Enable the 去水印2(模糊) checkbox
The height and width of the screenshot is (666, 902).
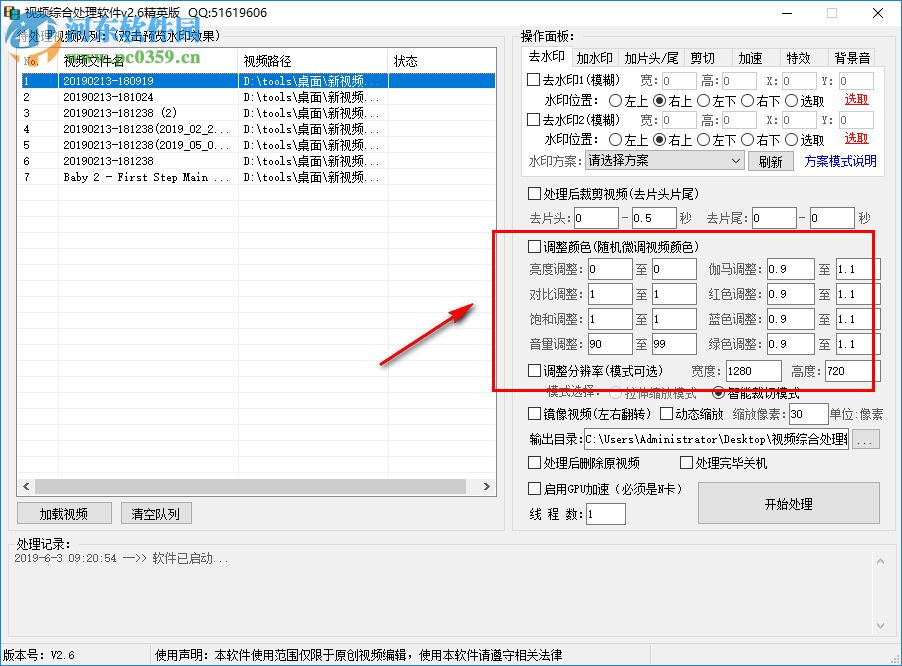point(535,118)
